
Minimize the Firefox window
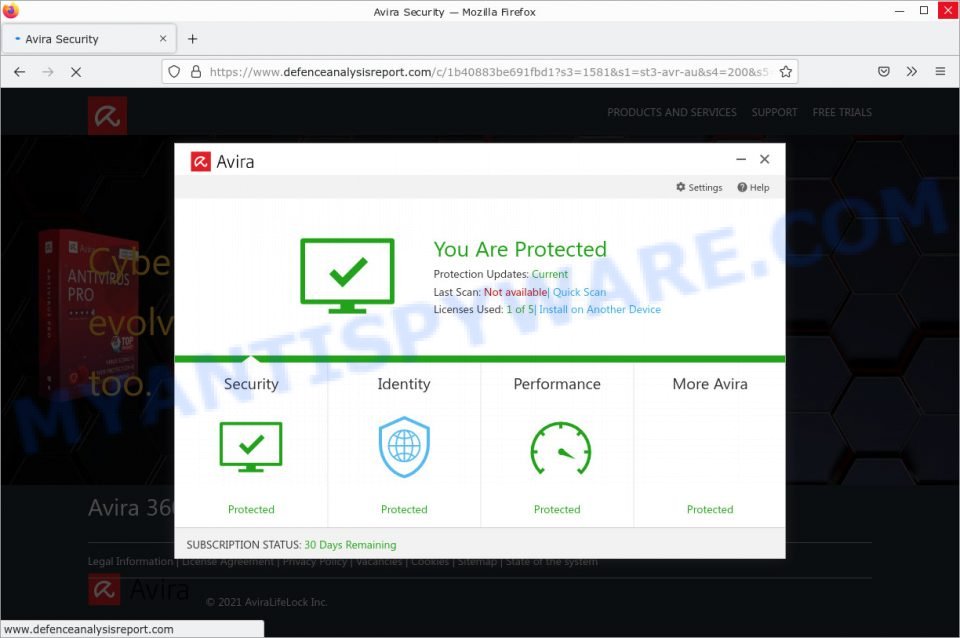pos(899,11)
